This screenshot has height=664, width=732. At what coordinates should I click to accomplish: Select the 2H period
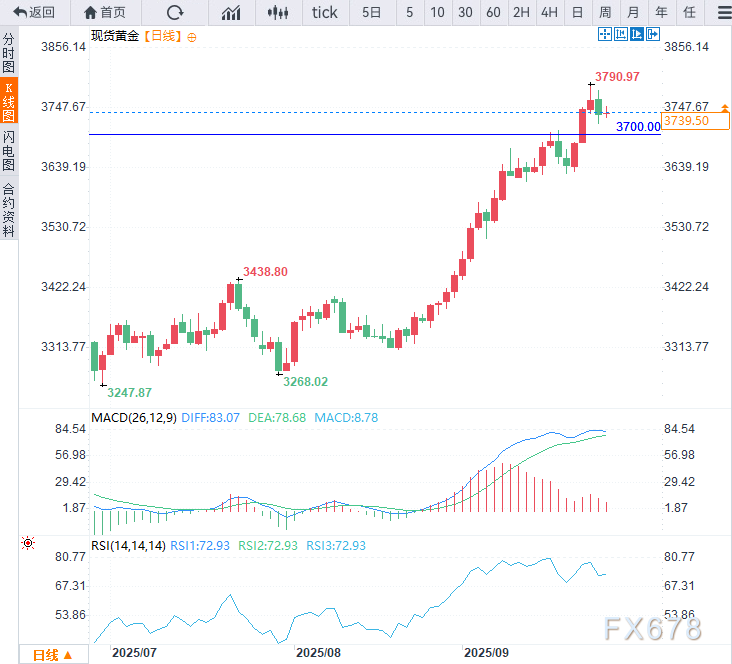click(521, 12)
